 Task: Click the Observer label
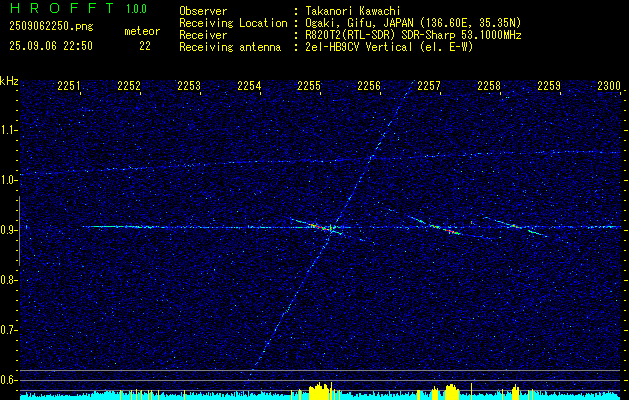tap(203, 11)
